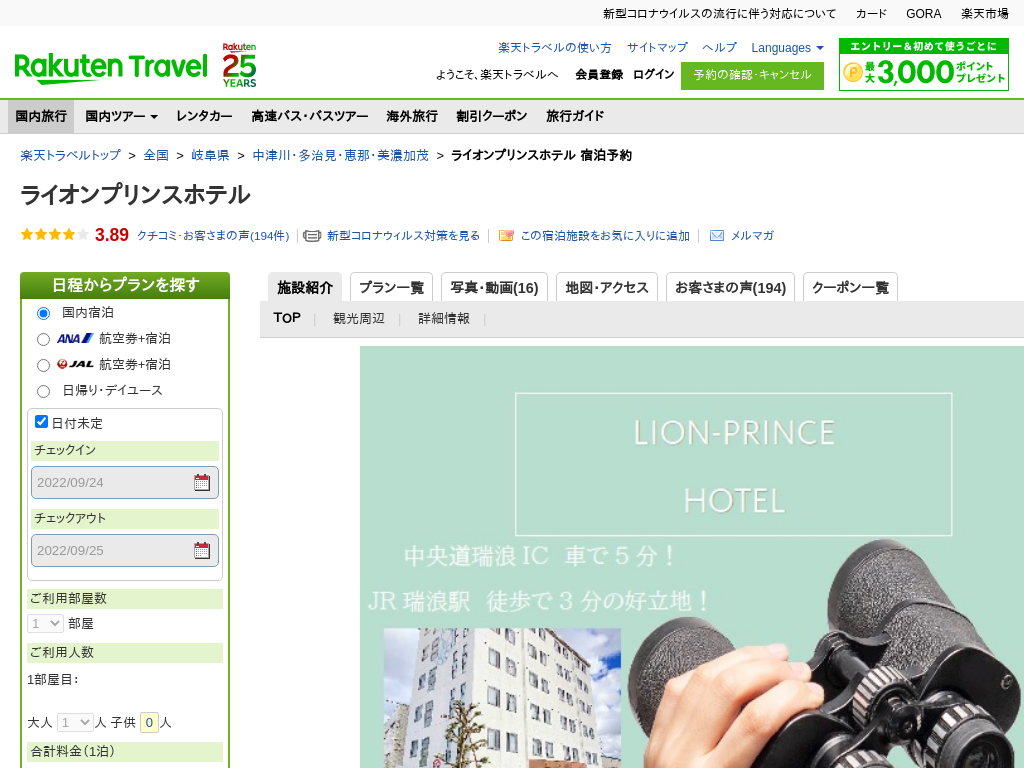The height and width of the screenshot is (768, 1024).
Task: Uncheck the 日付未定 checkbox
Action: click(41, 422)
